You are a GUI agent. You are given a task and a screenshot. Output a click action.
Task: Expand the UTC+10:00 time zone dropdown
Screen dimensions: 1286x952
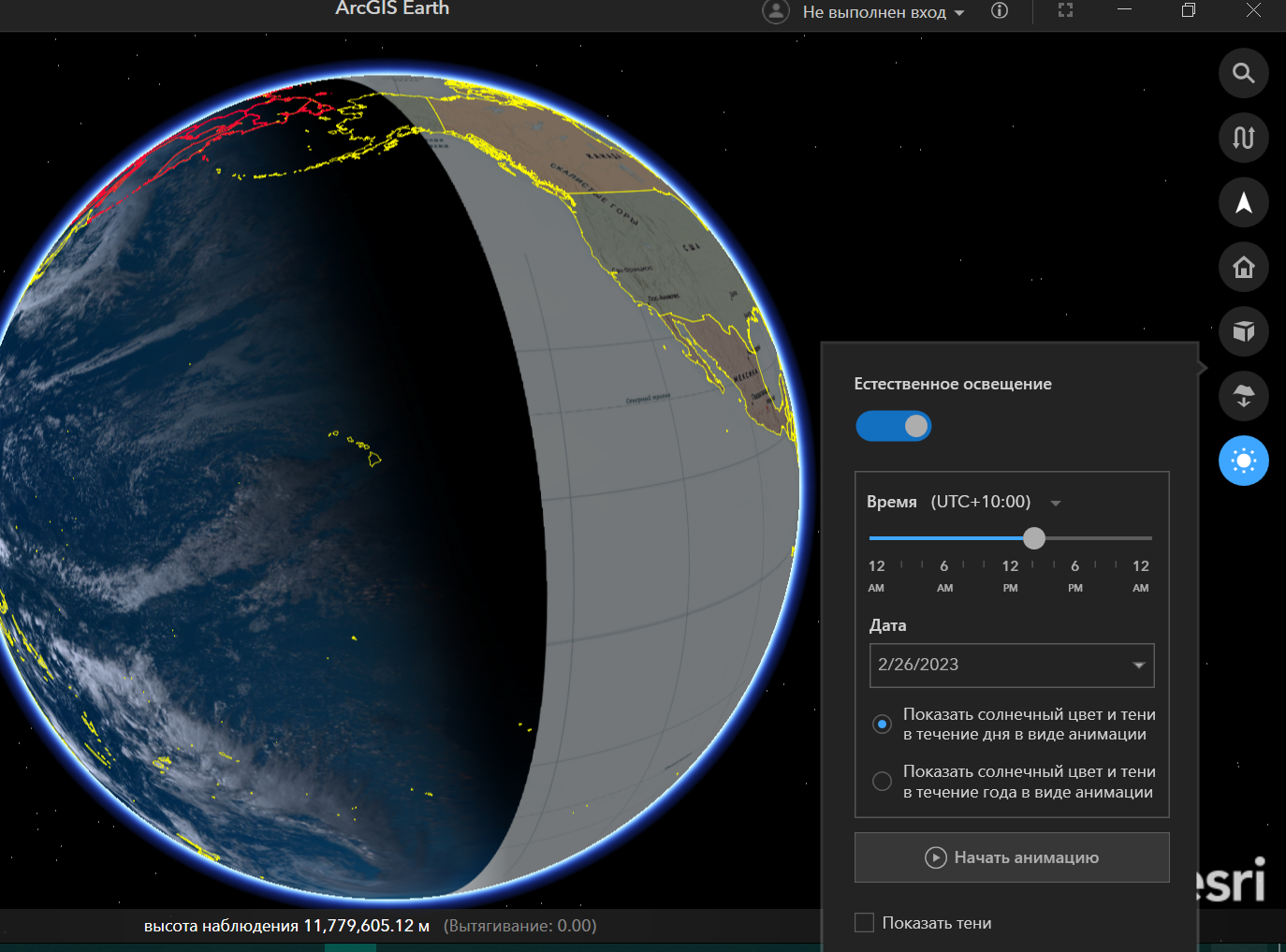(1056, 503)
